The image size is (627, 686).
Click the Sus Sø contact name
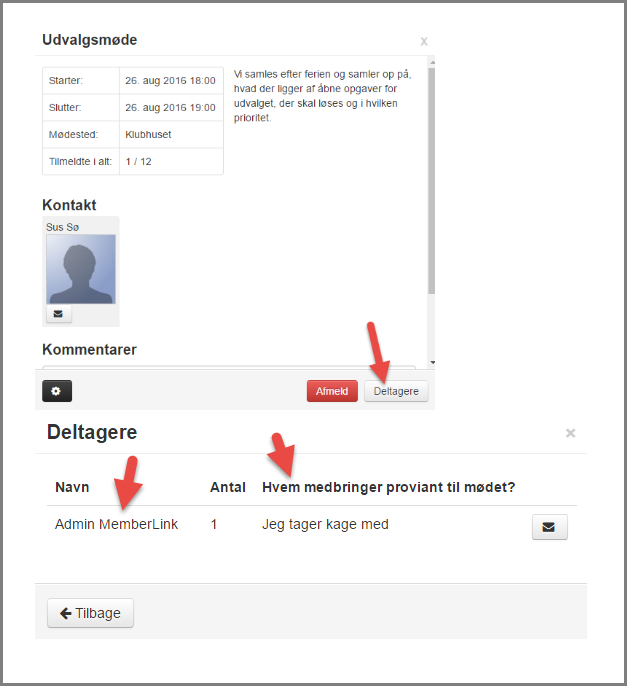pyautogui.click(x=61, y=227)
